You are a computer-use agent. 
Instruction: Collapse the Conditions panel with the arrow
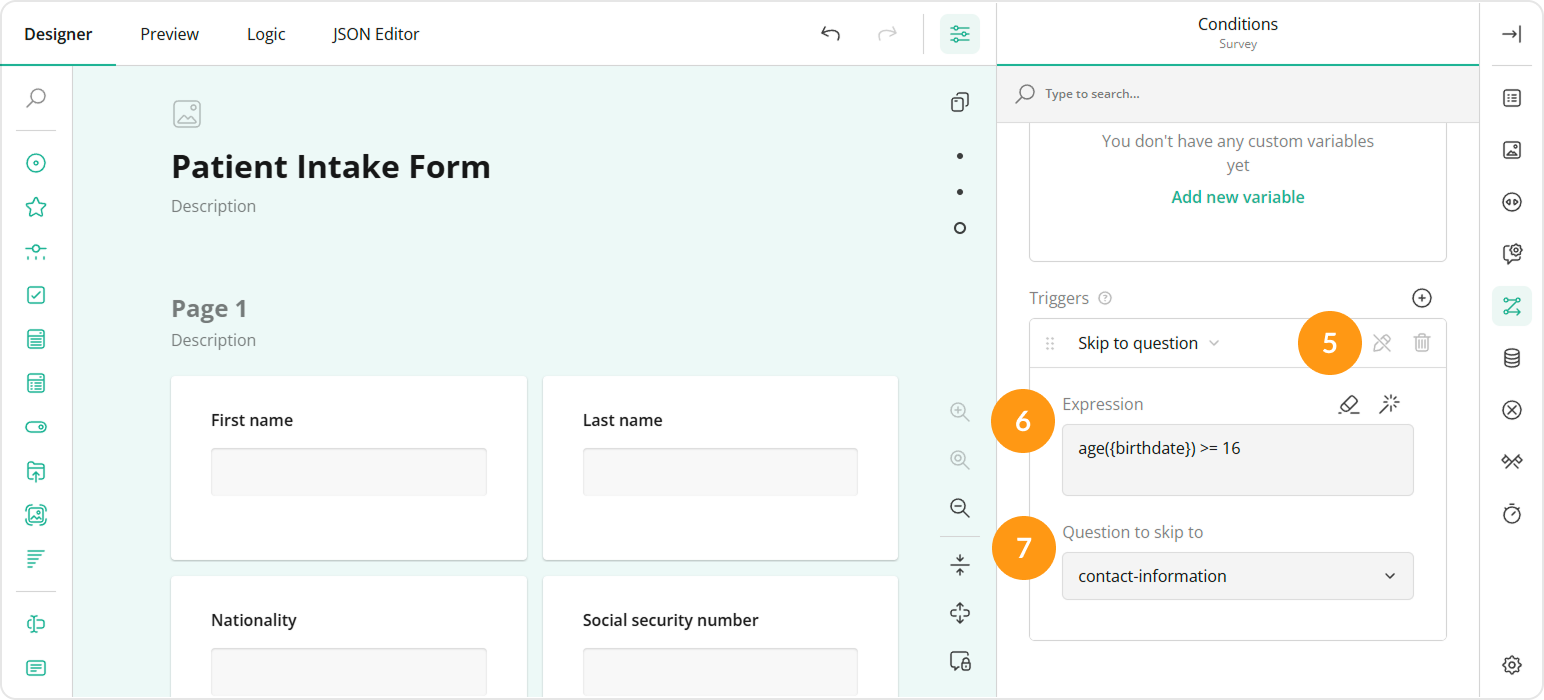click(x=1511, y=33)
